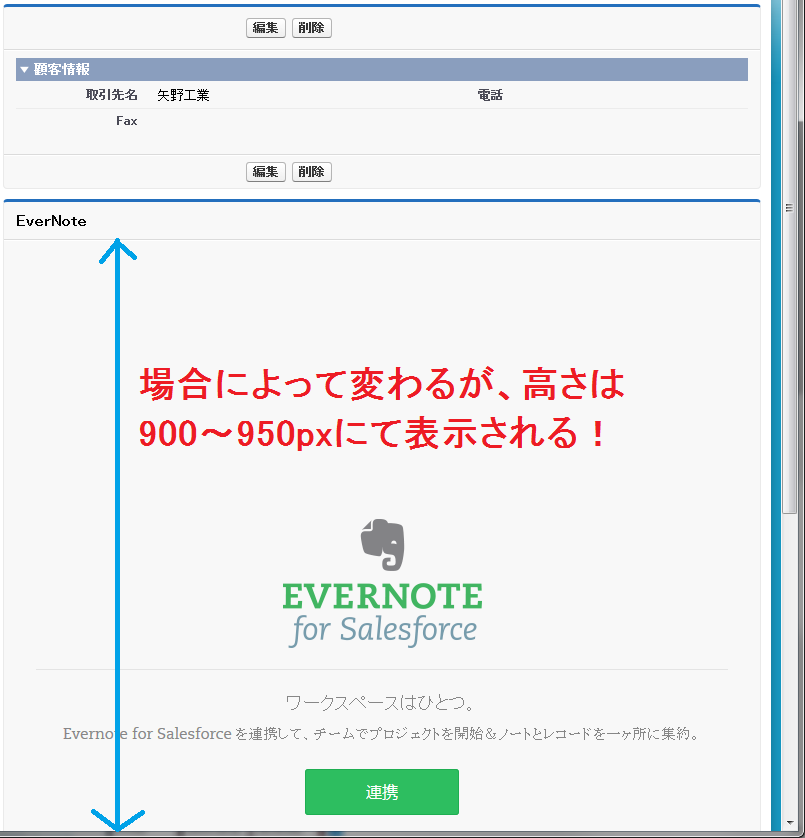Viewport: 805px width, 838px height.
Task: Click the 削除 button below the Fax row
Action: (x=312, y=172)
